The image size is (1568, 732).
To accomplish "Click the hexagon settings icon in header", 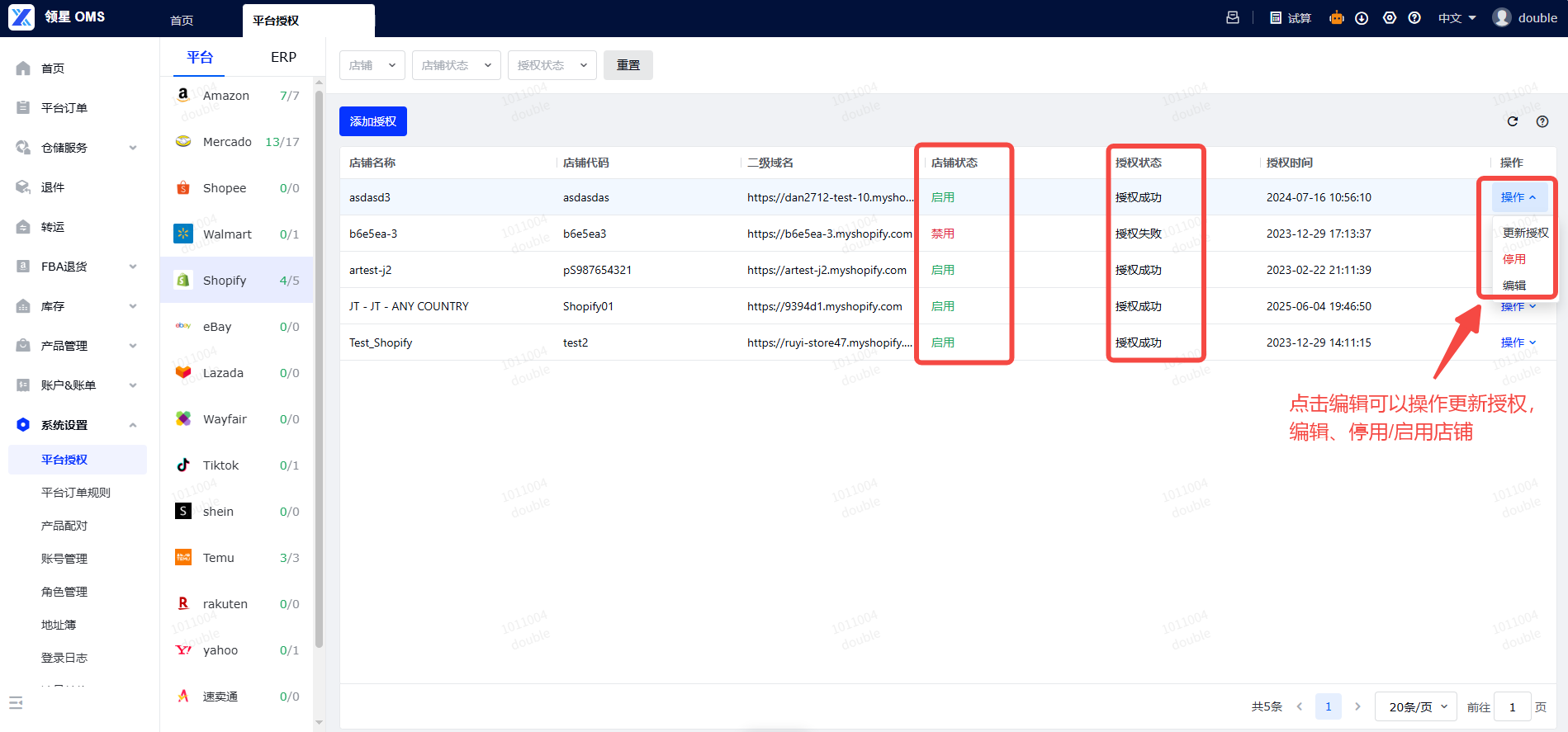I will [x=1390, y=18].
